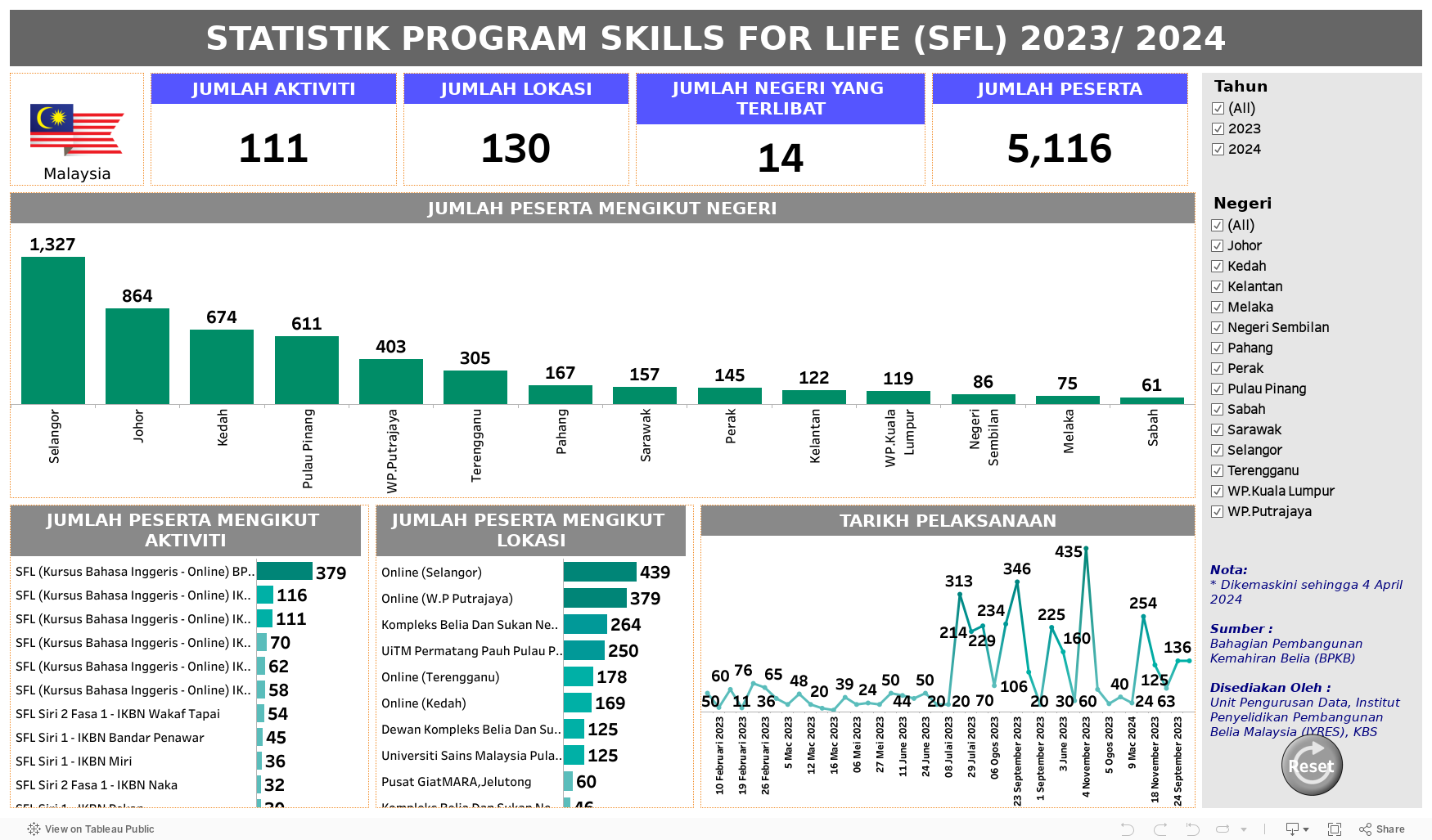Select the Johor bar (864)

[x=137, y=356]
